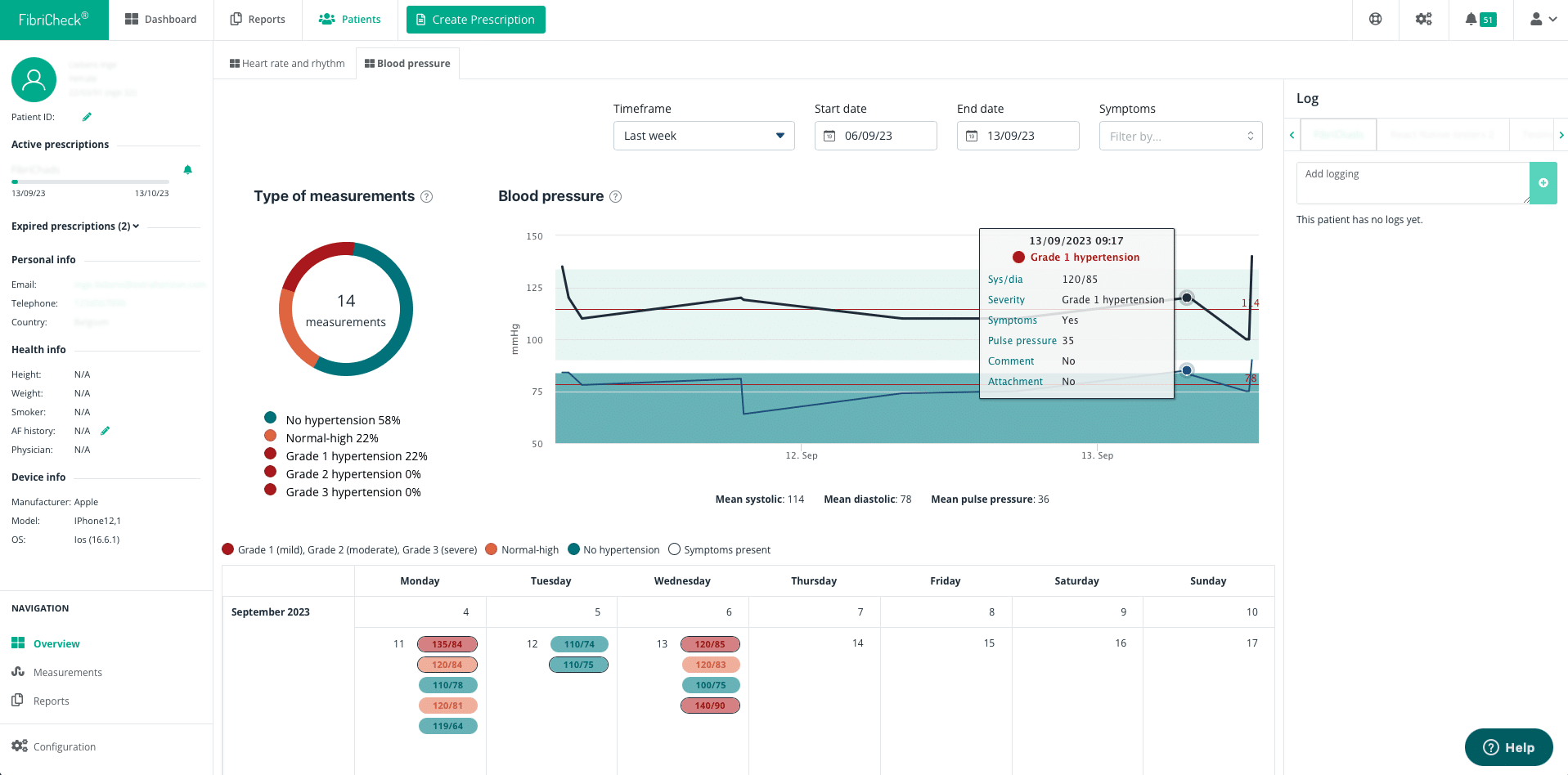Image resolution: width=1568 pixels, height=775 pixels.
Task: Click the Create Prescription button
Action: [x=475, y=20]
